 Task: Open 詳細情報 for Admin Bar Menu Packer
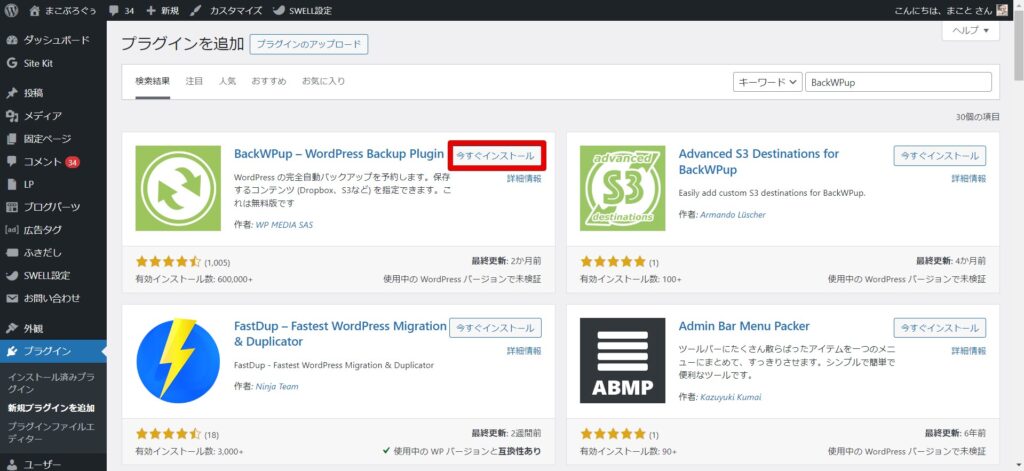(x=968, y=351)
